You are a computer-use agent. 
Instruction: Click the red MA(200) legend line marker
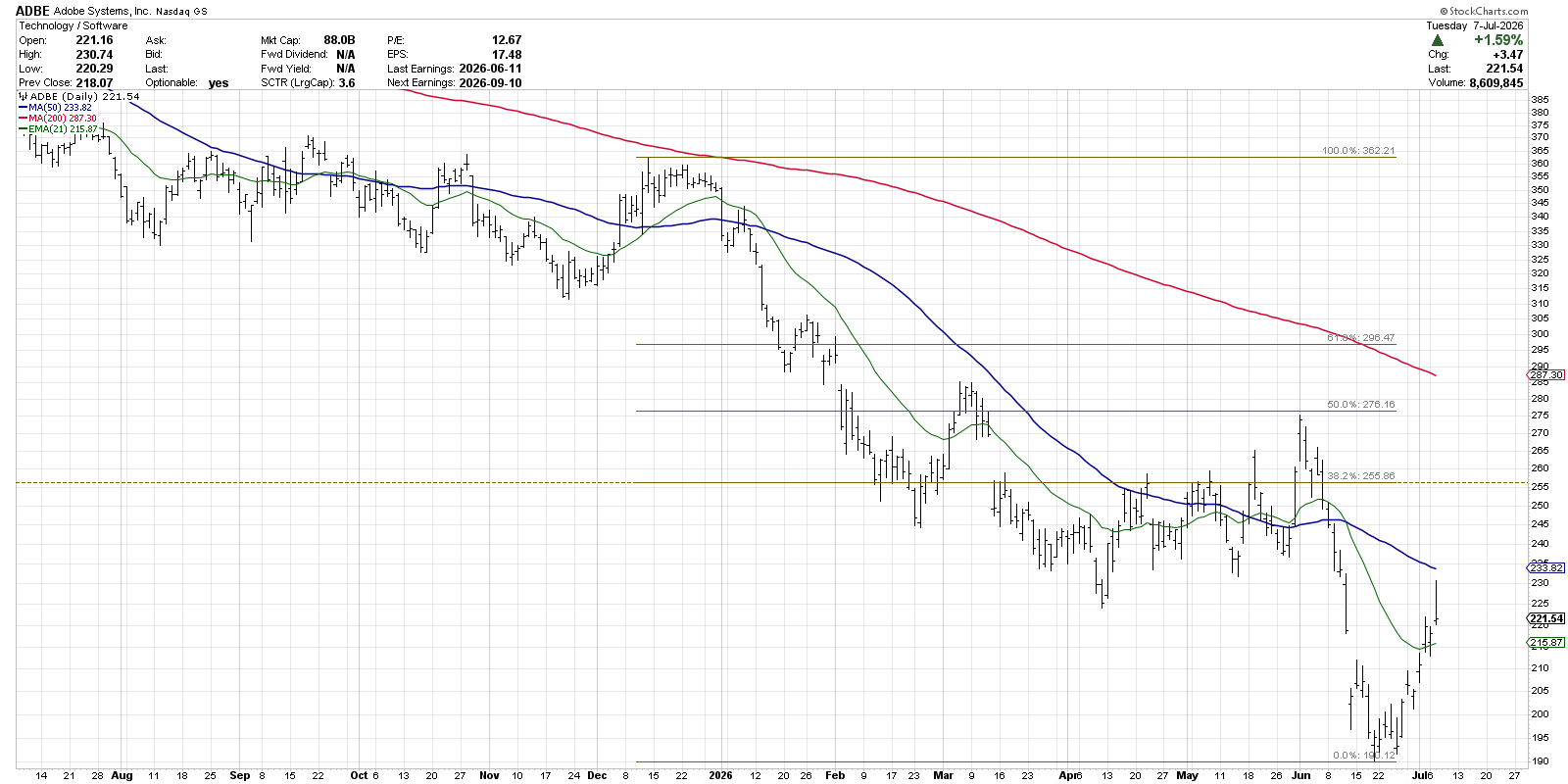coord(23,119)
